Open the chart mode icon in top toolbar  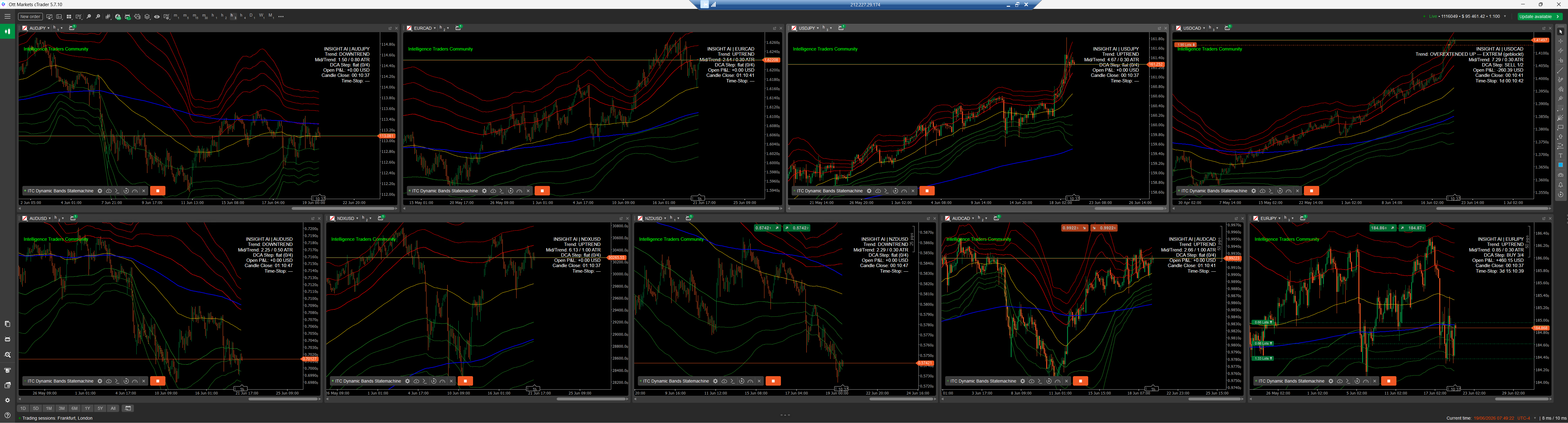click(49, 17)
